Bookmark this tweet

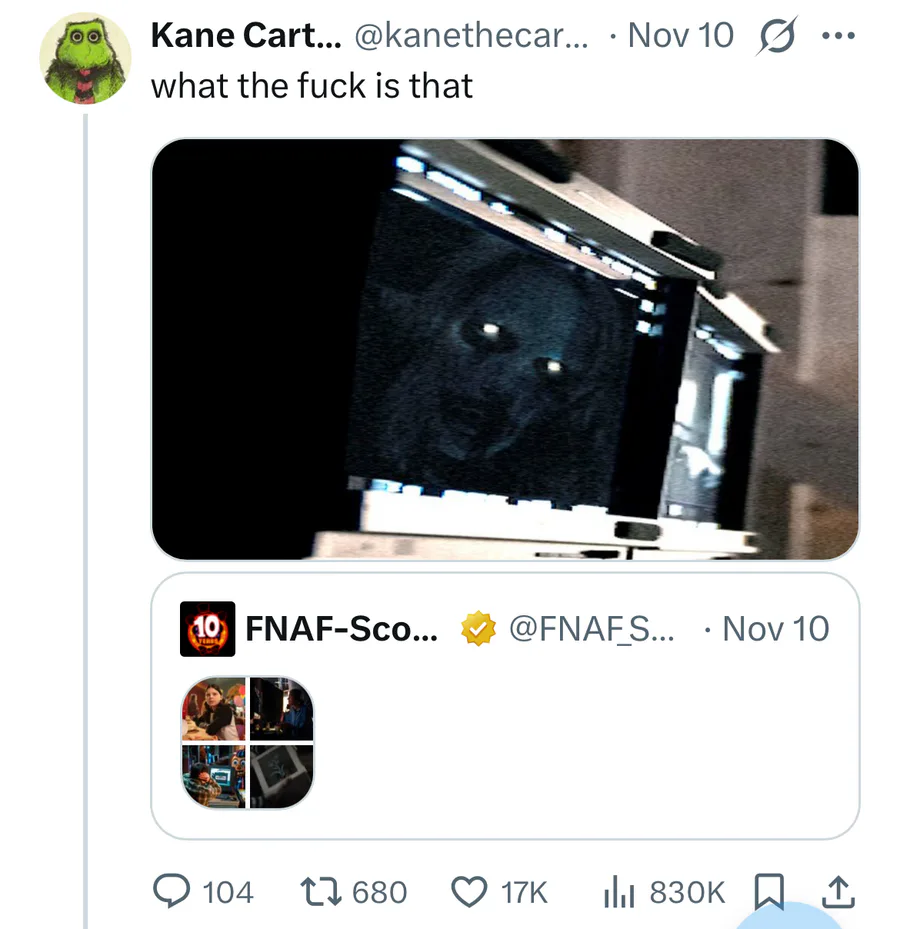click(768, 890)
